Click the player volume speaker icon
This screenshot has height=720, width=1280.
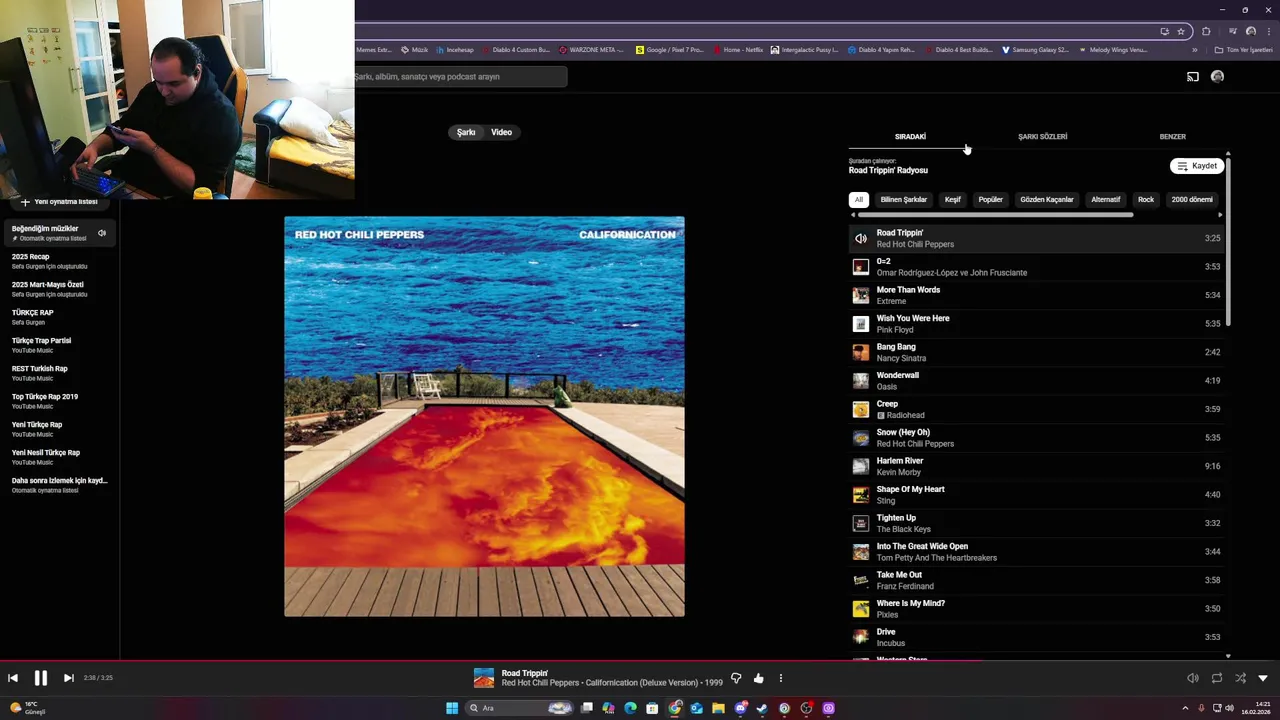coord(1192,678)
